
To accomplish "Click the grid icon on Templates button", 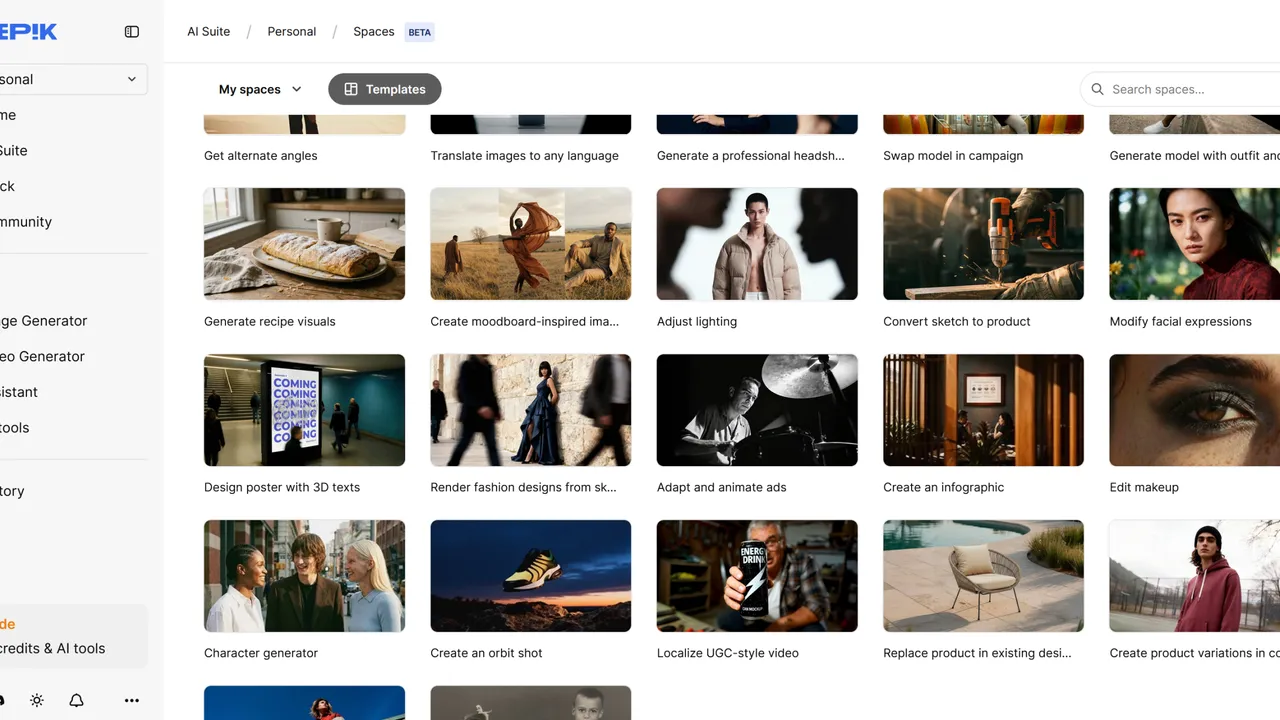I will [351, 89].
